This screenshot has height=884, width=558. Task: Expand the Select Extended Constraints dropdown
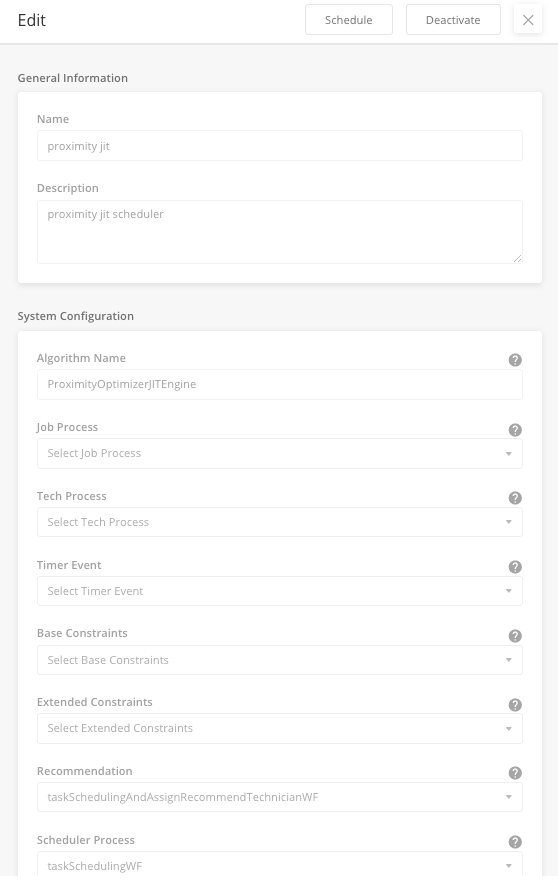point(280,728)
